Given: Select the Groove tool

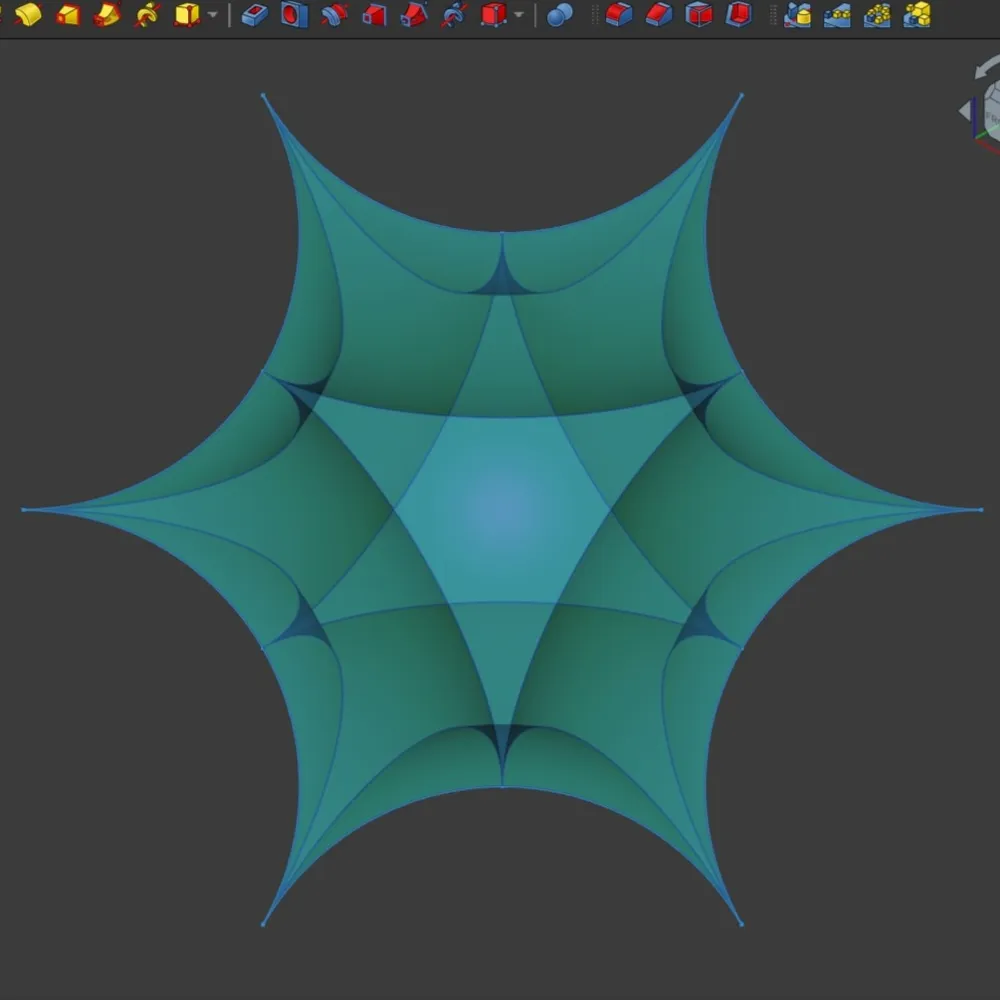Looking at the screenshot, I should coord(335,14).
